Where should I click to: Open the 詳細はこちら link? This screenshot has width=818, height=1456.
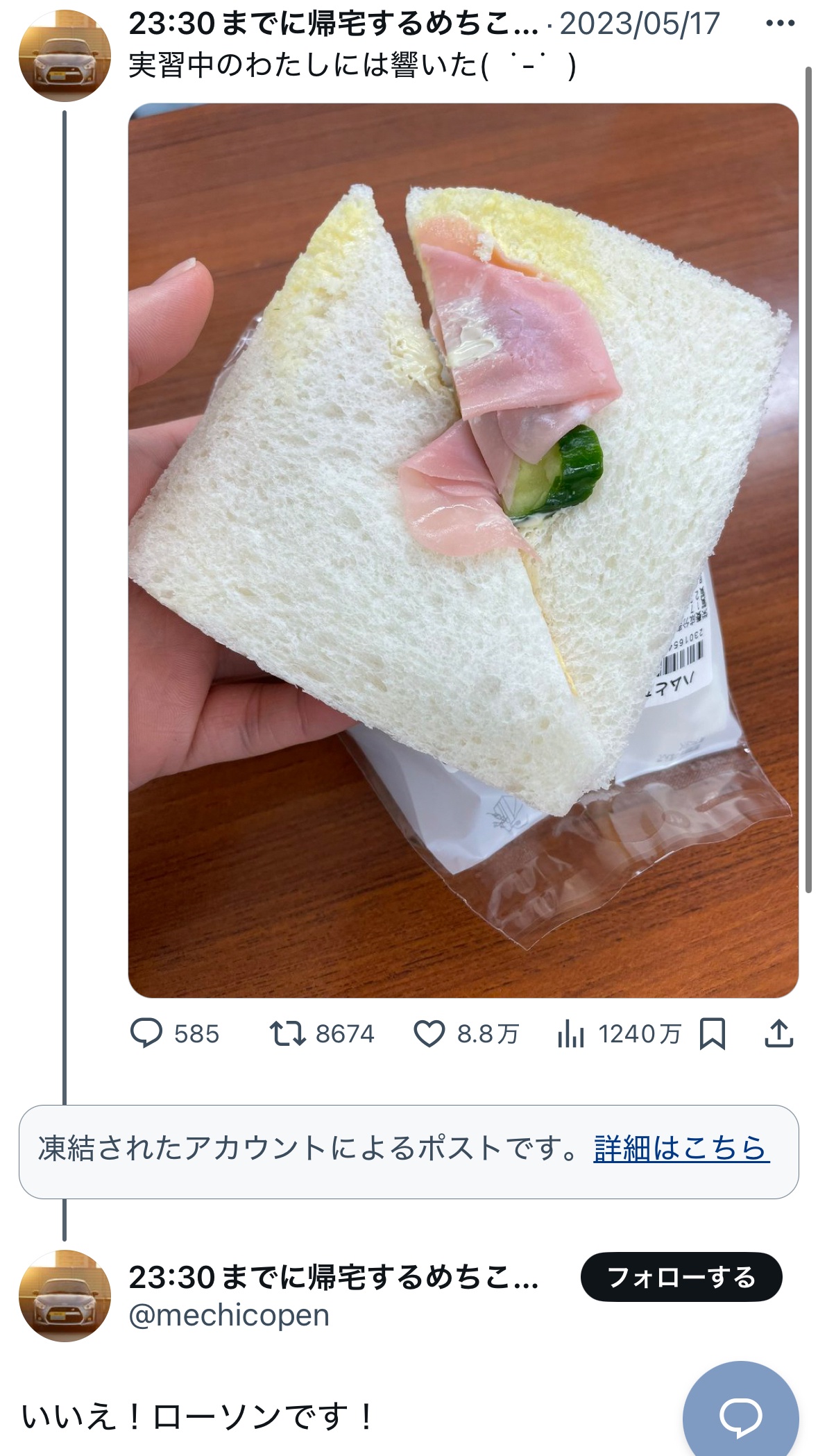681,1149
